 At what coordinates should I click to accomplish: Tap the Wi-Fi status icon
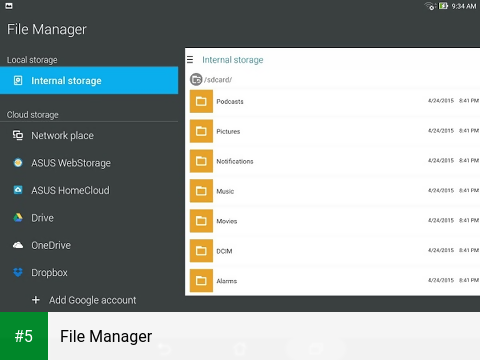click(430, 6)
